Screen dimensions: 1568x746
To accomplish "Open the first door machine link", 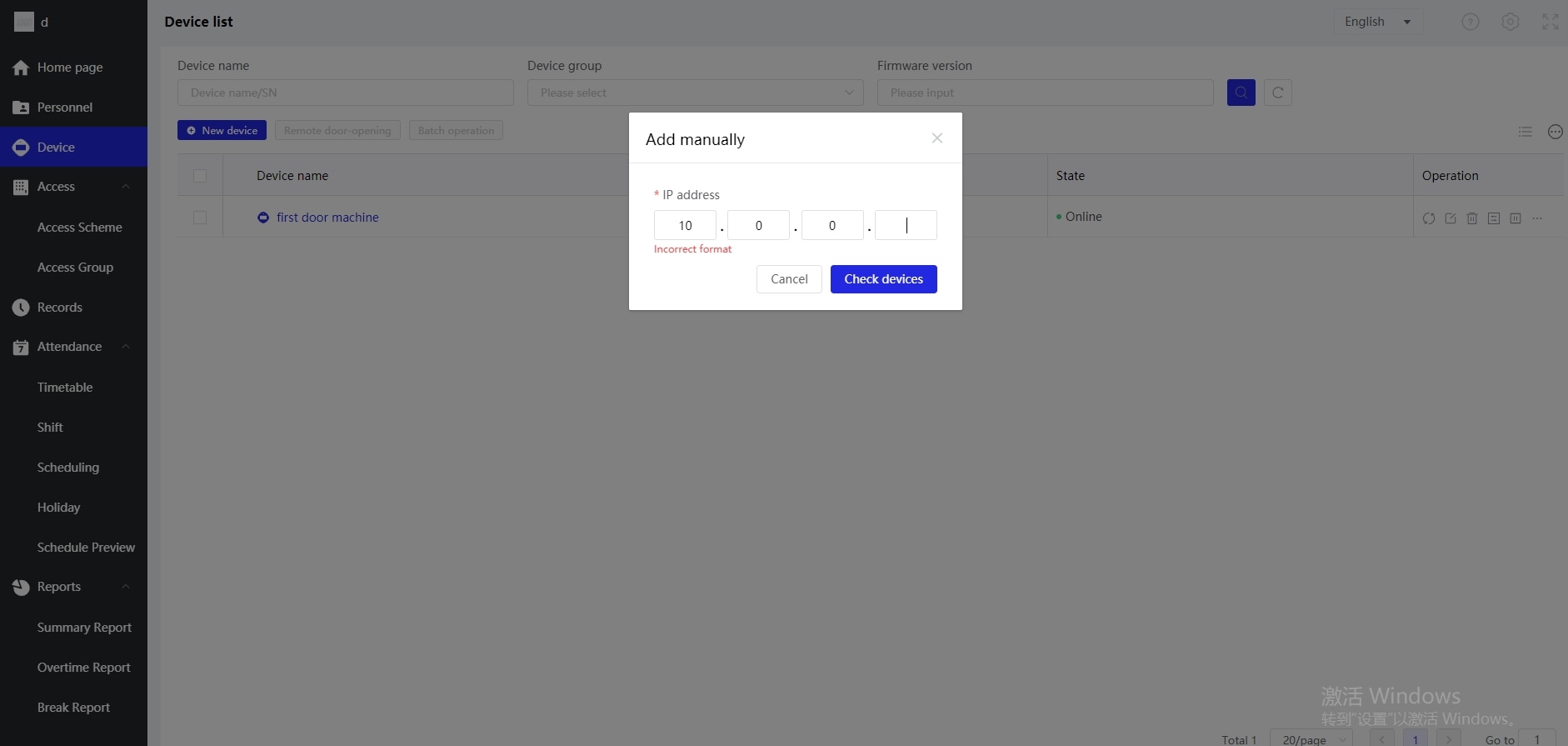I will (327, 218).
